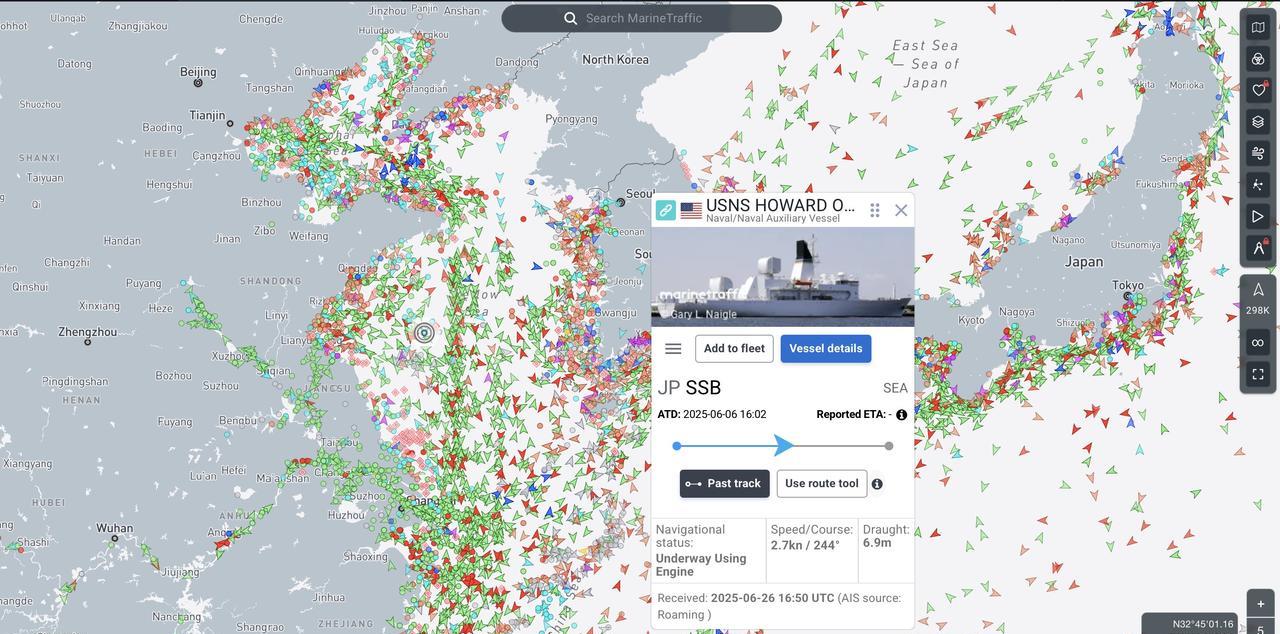The image size is (1280, 634).
Task: Click the North Korea country label
Action: point(615,60)
